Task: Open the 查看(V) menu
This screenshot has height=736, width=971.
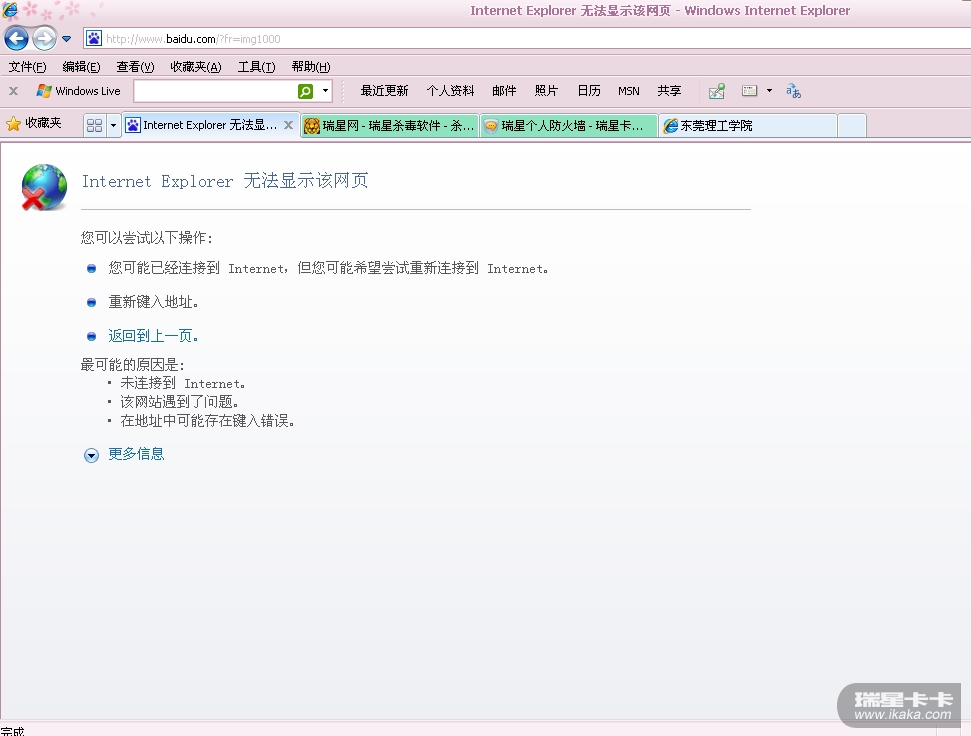Action: 135,67
